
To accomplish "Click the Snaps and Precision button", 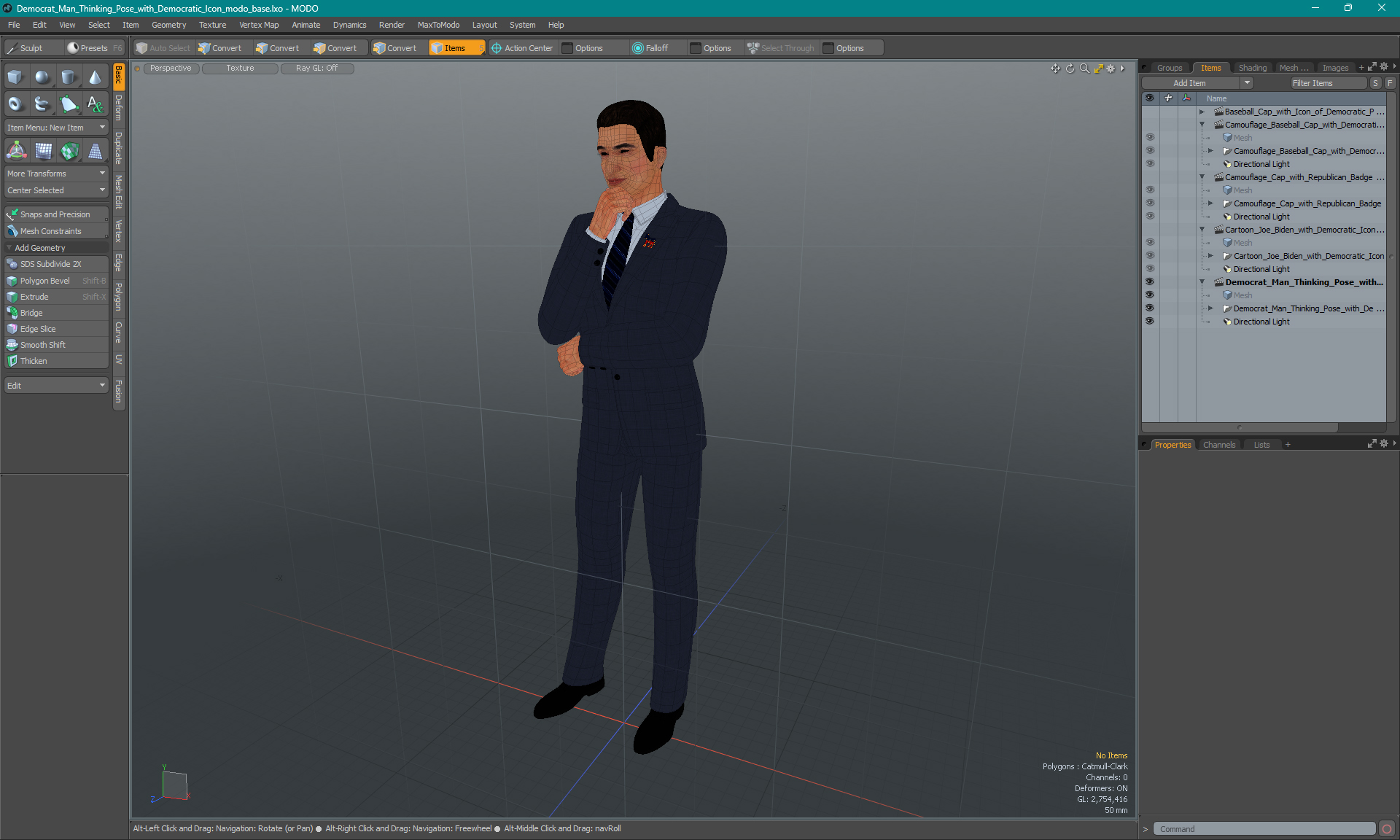I will point(56,214).
